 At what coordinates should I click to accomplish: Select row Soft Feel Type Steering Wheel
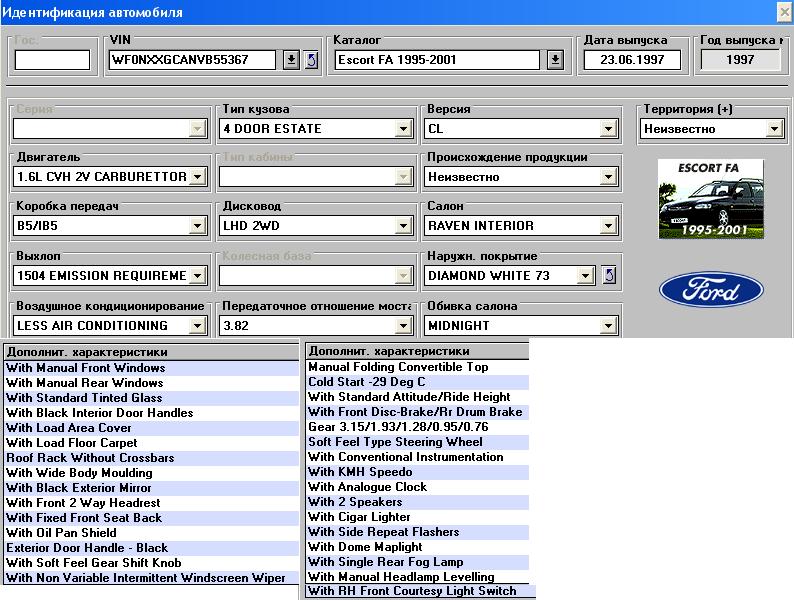coord(418,442)
